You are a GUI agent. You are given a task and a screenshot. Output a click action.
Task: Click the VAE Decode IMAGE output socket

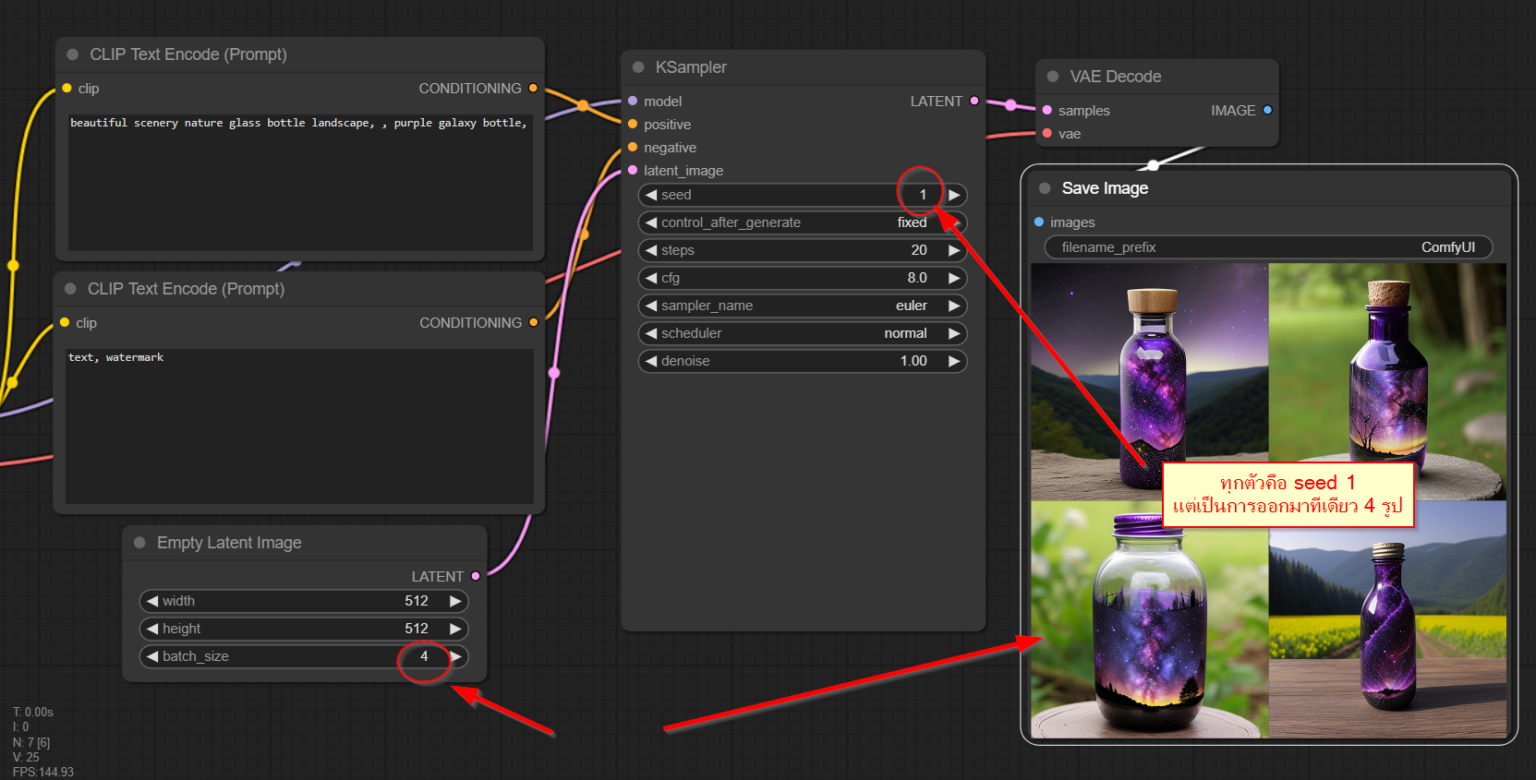[x=1268, y=111]
